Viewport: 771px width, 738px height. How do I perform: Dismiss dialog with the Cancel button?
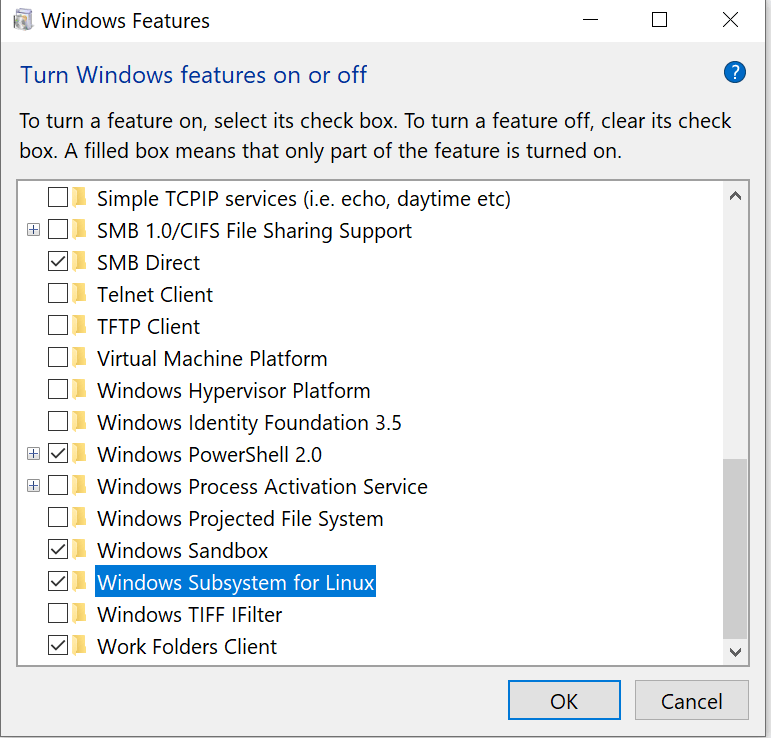691,700
